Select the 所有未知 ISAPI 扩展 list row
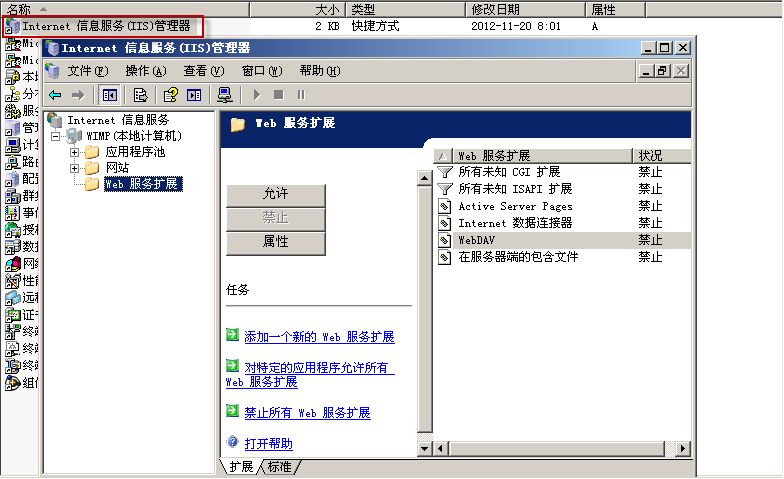This screenshot has height=479, width=784. click(x=563, y=189)
